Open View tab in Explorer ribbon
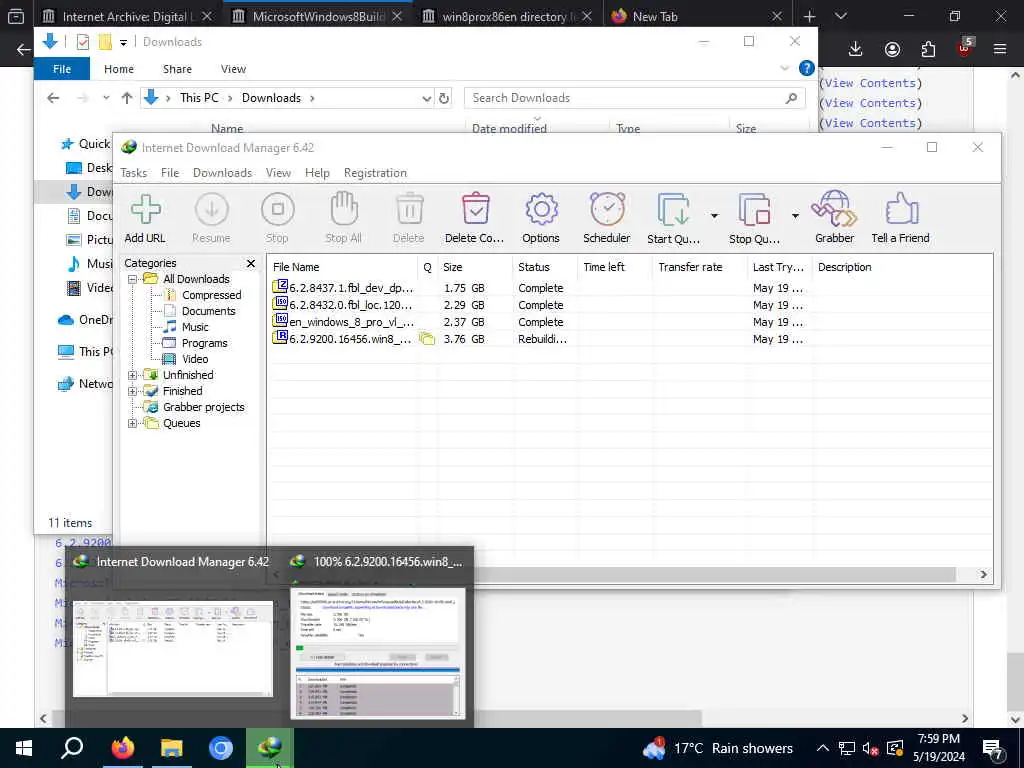This screenshot has height=768, width=1024. click(233, 69)
